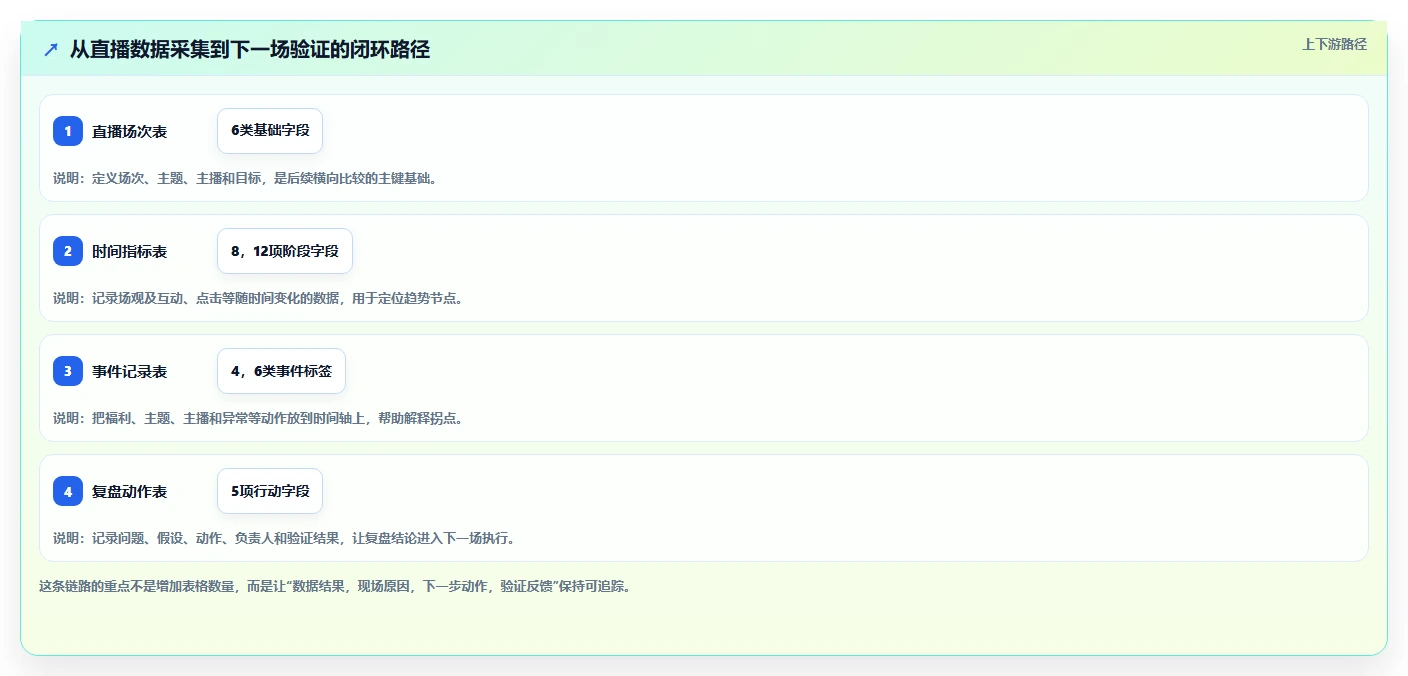Select the 6类基础字段 tag
Screen dimensions: 1408x676
(x=270, y=131)
